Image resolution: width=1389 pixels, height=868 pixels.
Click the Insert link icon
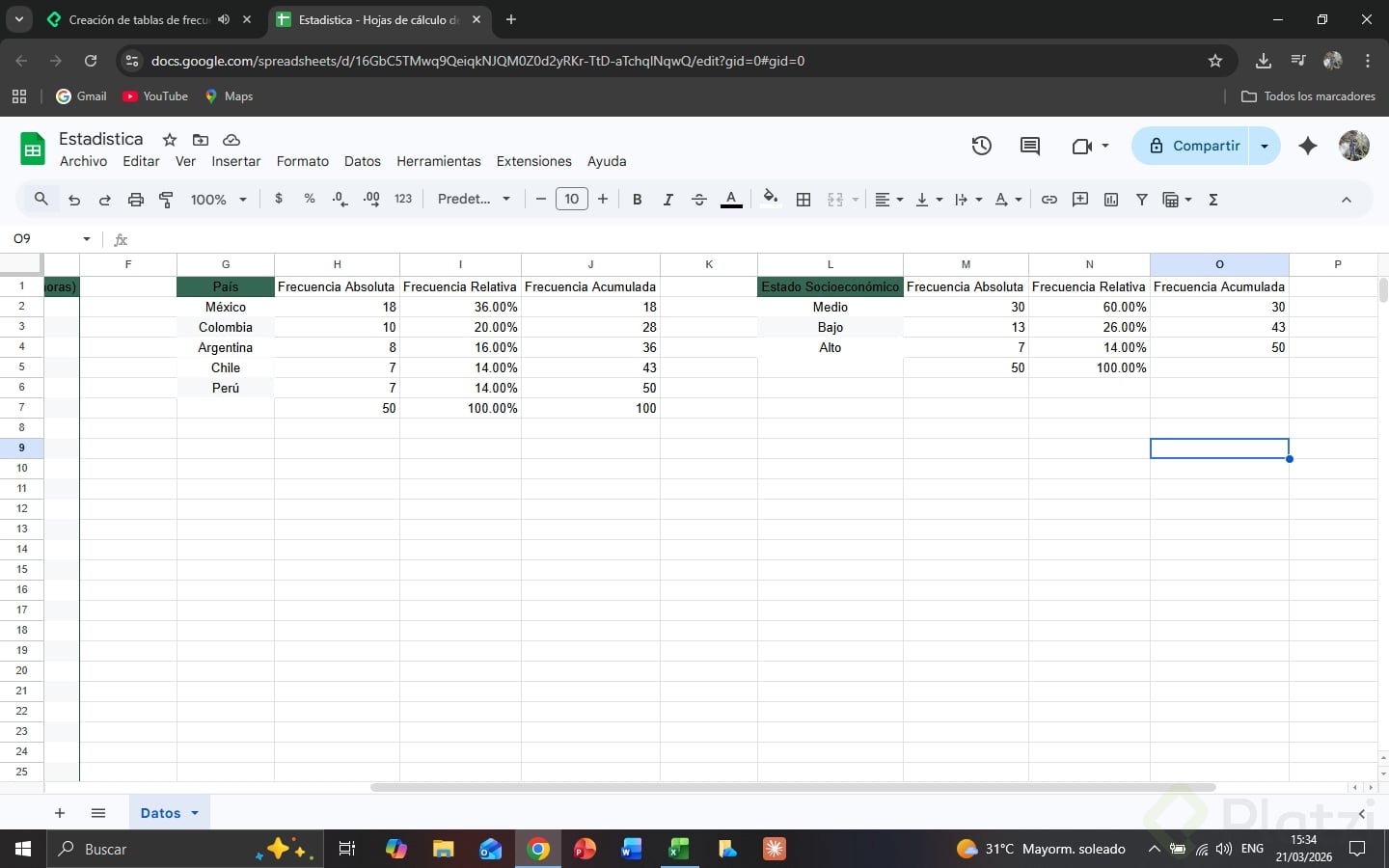pyautogui.click(x=1049, y=200)
